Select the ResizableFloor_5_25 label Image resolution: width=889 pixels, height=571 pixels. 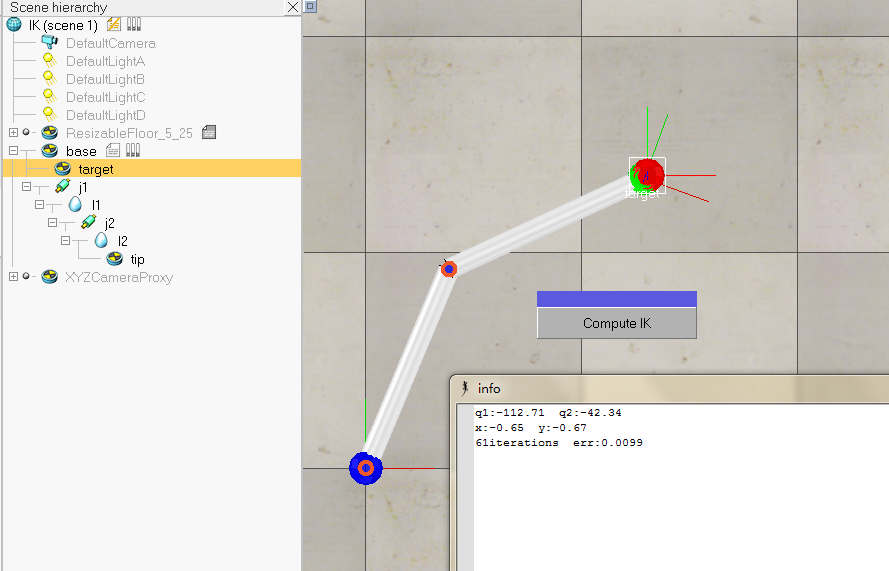(x=129, y=133)
